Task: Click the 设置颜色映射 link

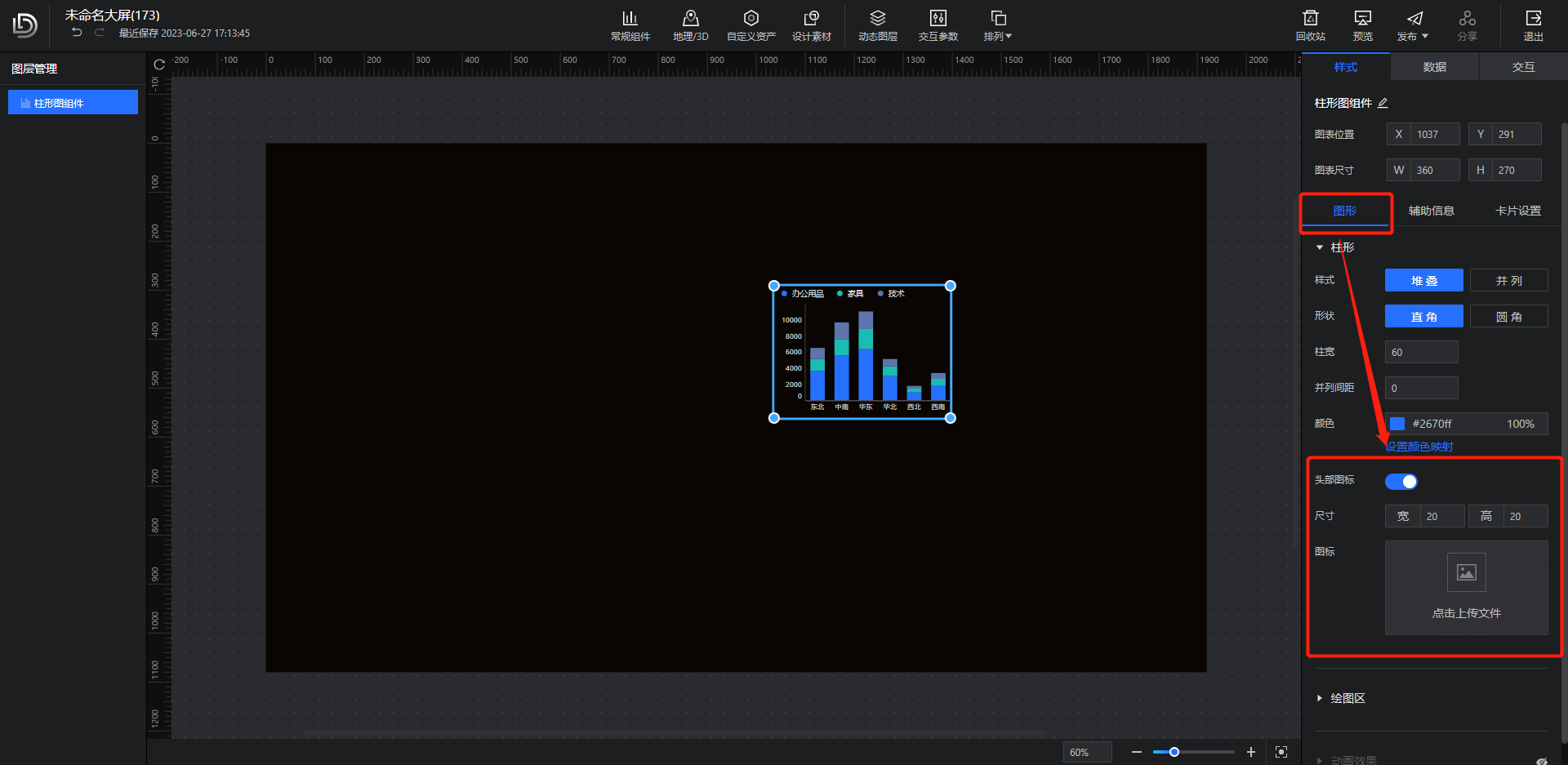Action: pyautogui.click(x=1419, y=447)
